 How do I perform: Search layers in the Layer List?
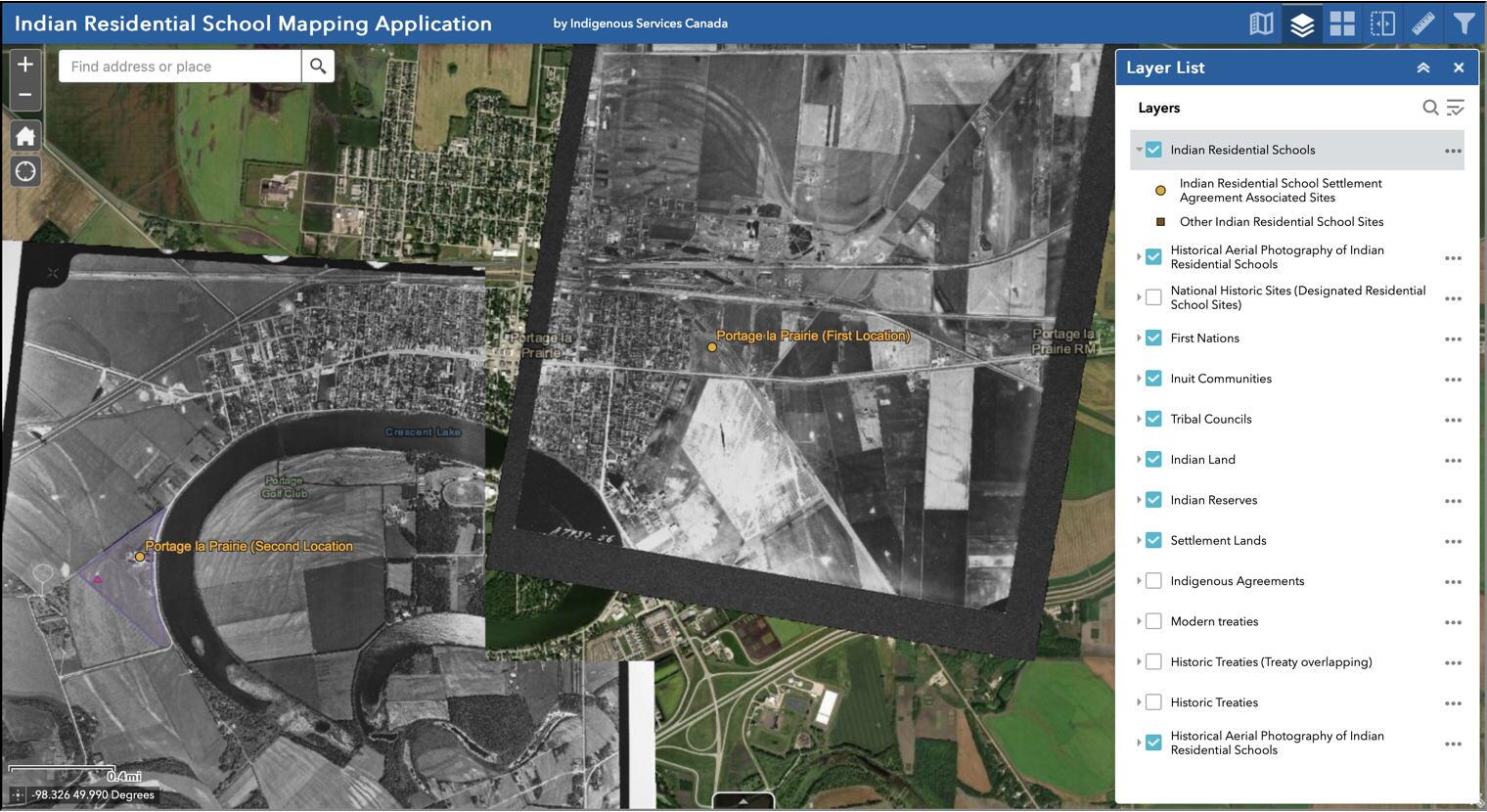pos(1430,108)
